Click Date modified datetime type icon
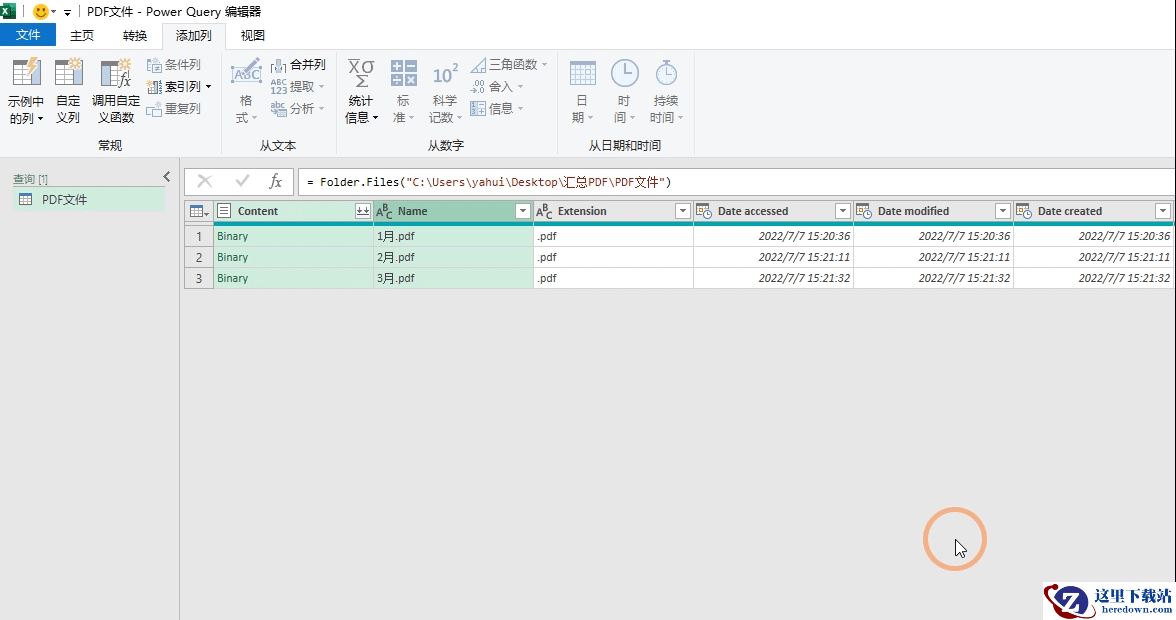The width and height of the screenshot is (1176, 620). pos(864,211)
